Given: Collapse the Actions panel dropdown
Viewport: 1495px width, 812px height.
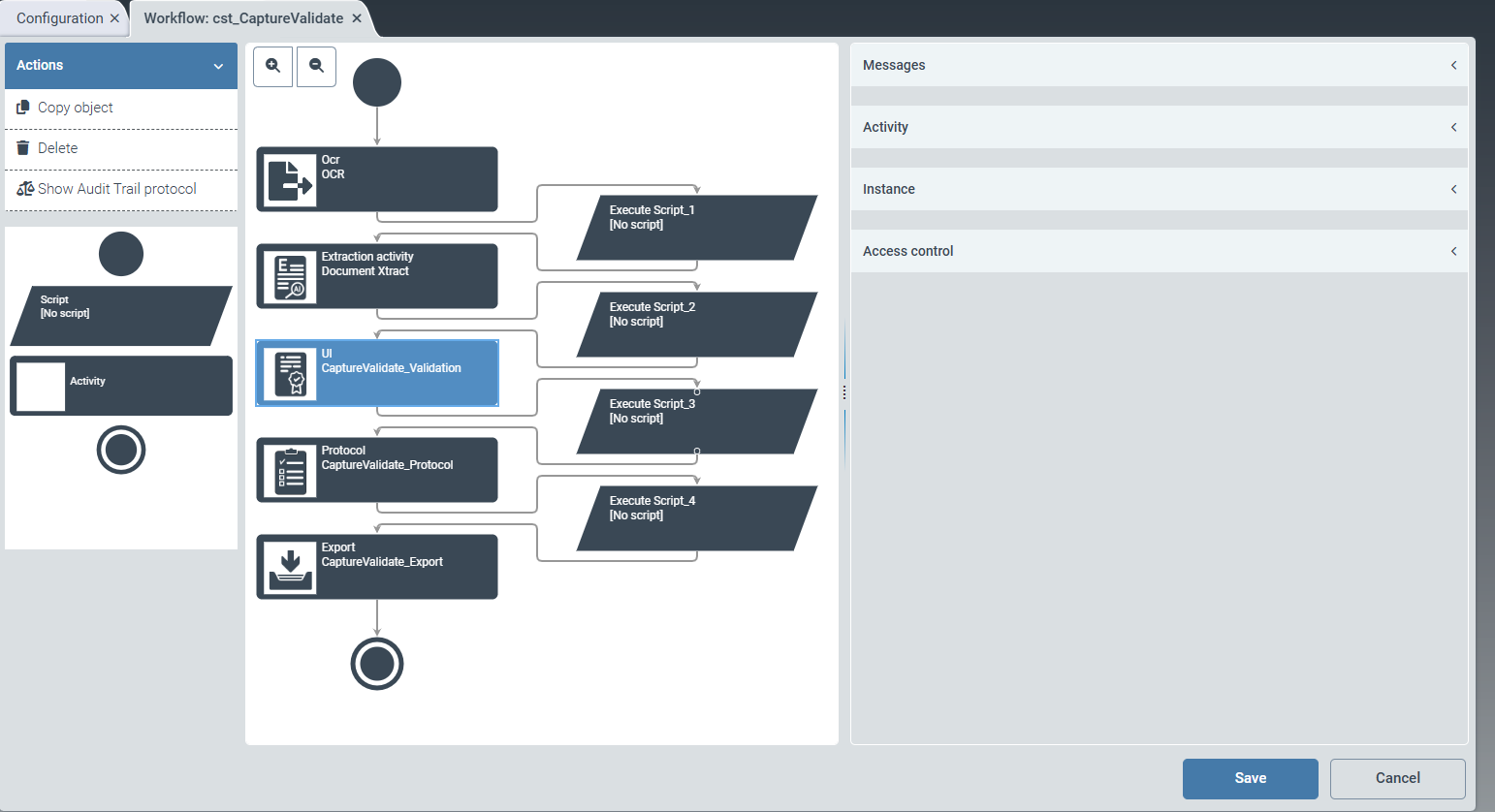Looking at the screenshot, I should pos(220,65).
